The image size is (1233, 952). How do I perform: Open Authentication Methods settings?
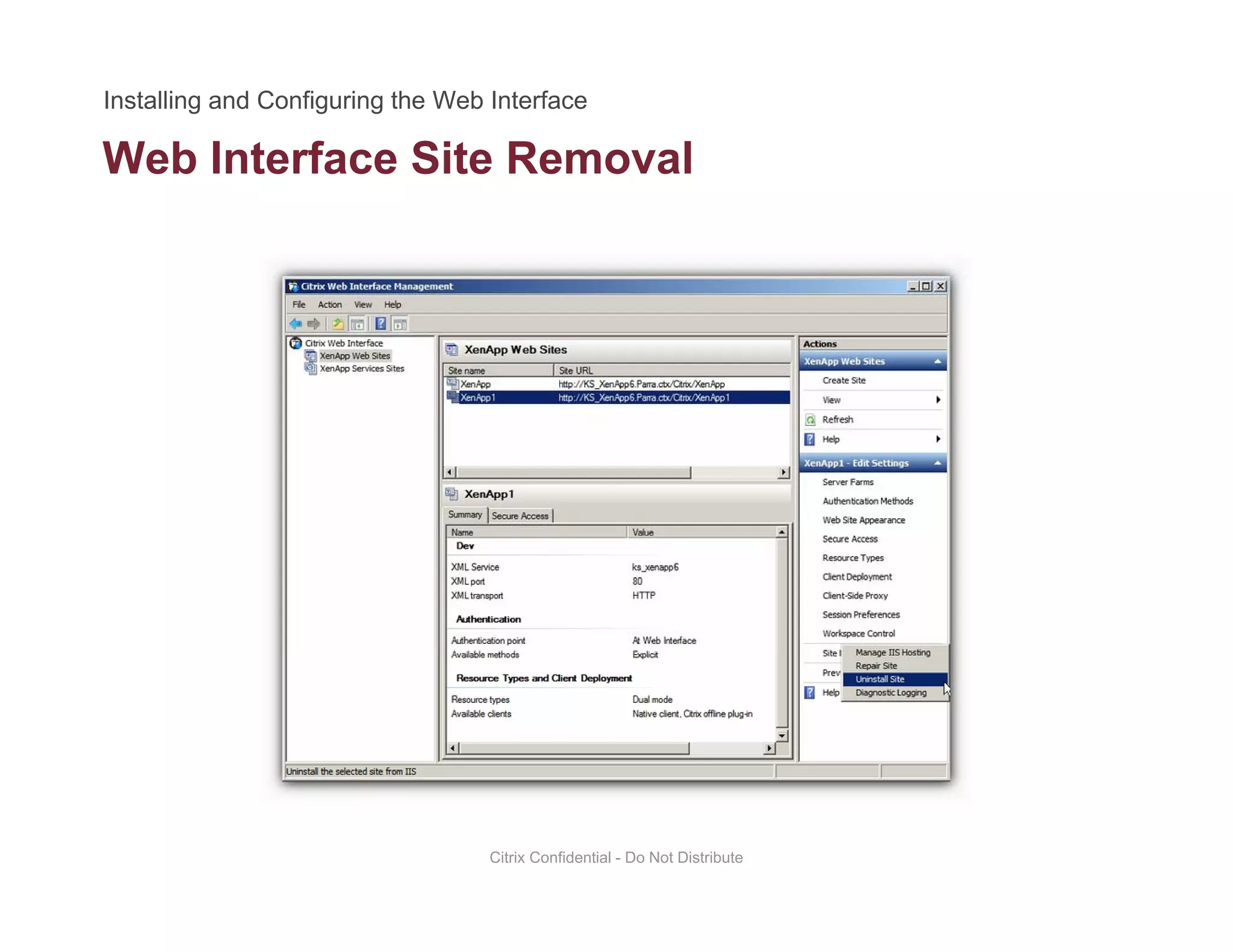(868, 501)
